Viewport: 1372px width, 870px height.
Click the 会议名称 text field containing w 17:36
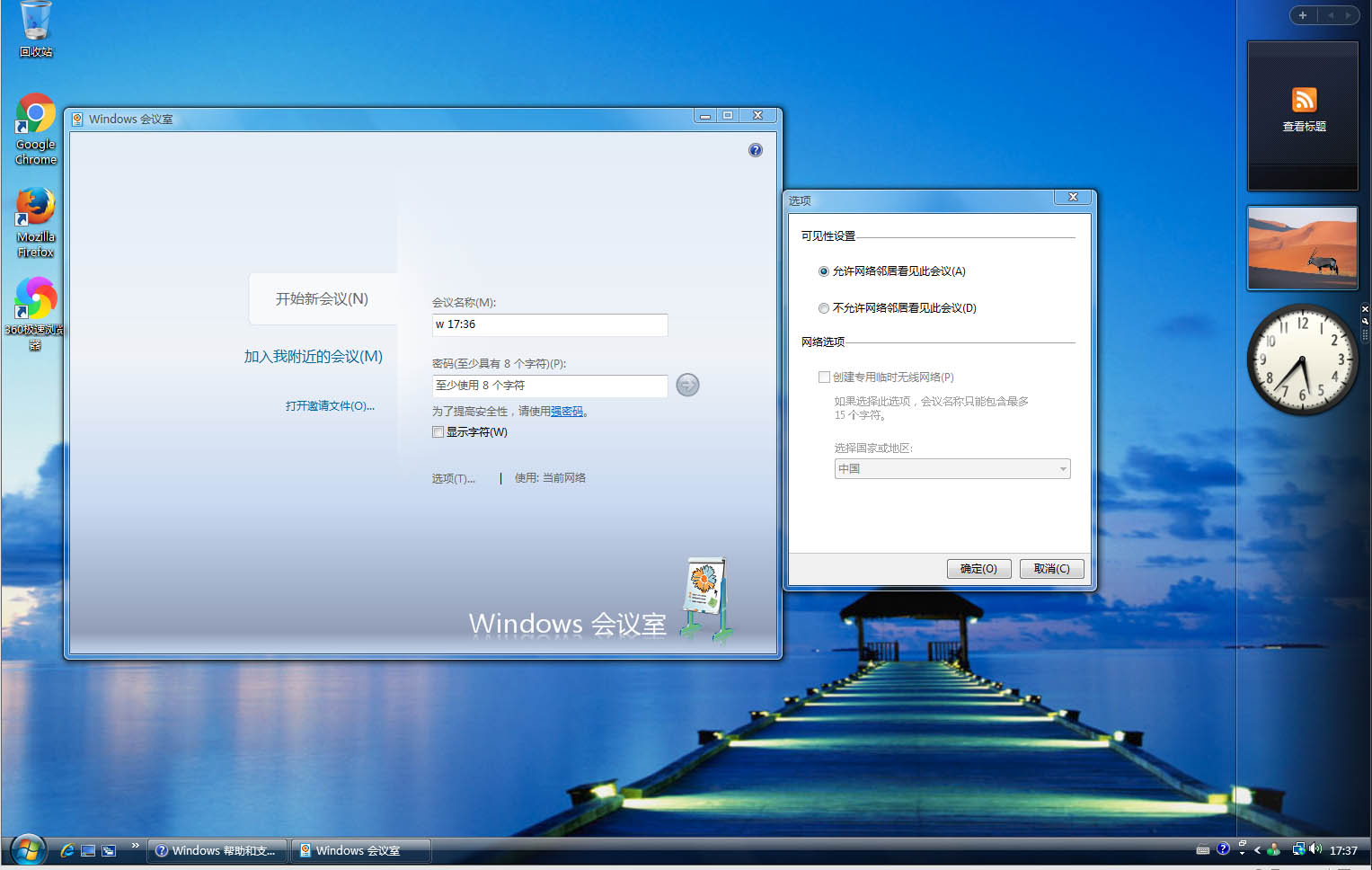[x=549, y=324]
